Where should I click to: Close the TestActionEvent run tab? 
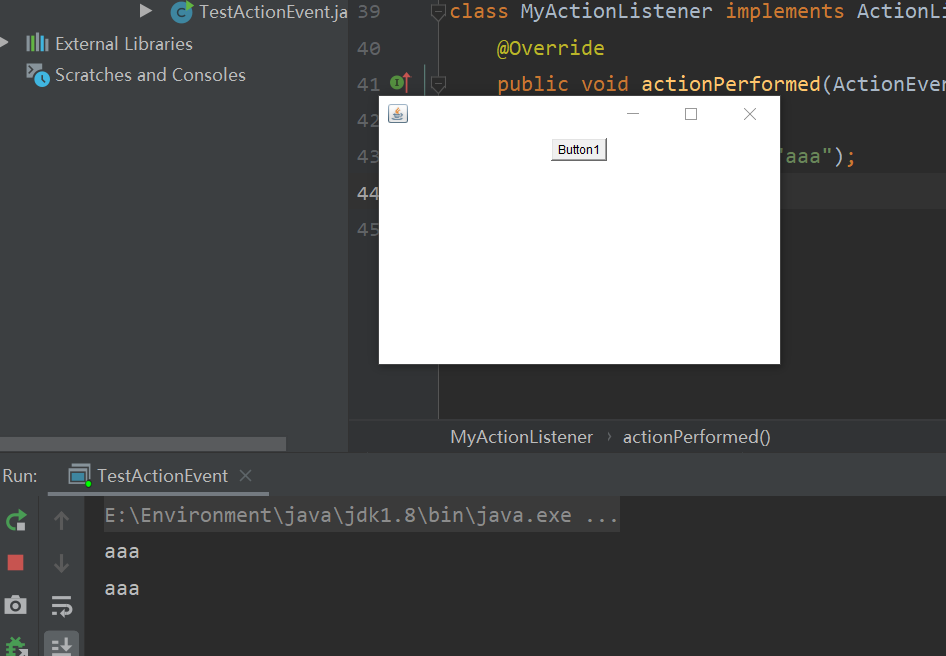click(x=245, y=476)
